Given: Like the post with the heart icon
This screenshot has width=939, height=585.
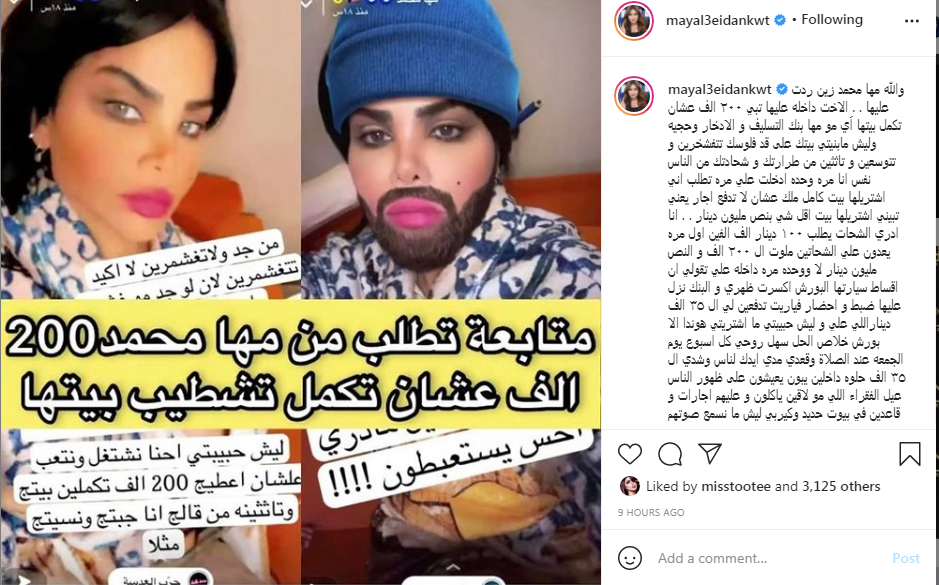Looking at the screenshot, I should coord(629,454).
